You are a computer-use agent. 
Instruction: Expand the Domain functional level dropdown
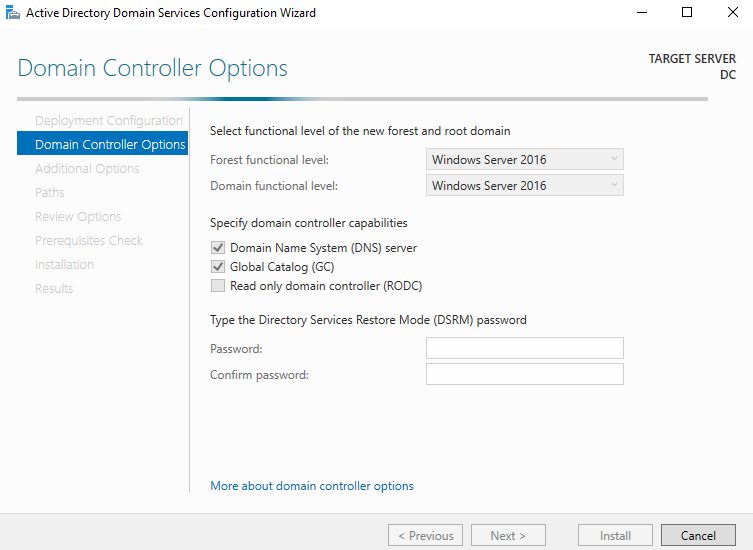click(524, 185)
